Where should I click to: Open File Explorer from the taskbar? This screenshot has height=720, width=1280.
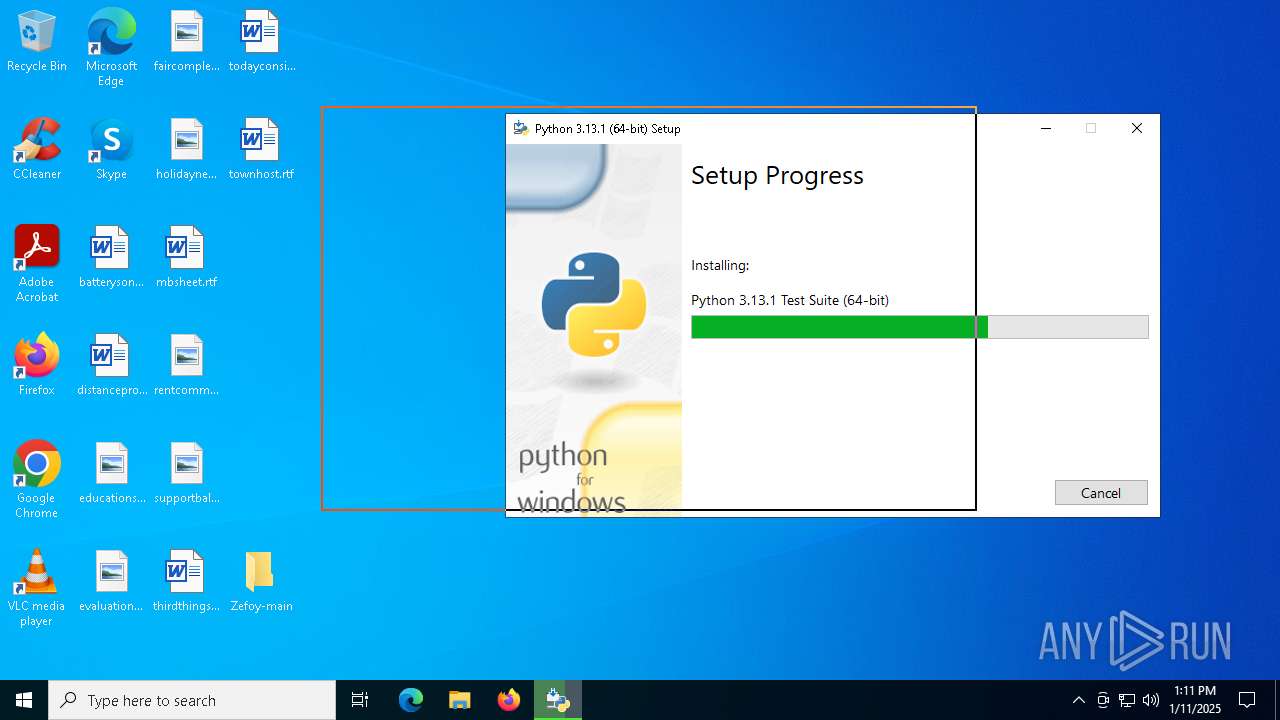[x=459, y=700]
